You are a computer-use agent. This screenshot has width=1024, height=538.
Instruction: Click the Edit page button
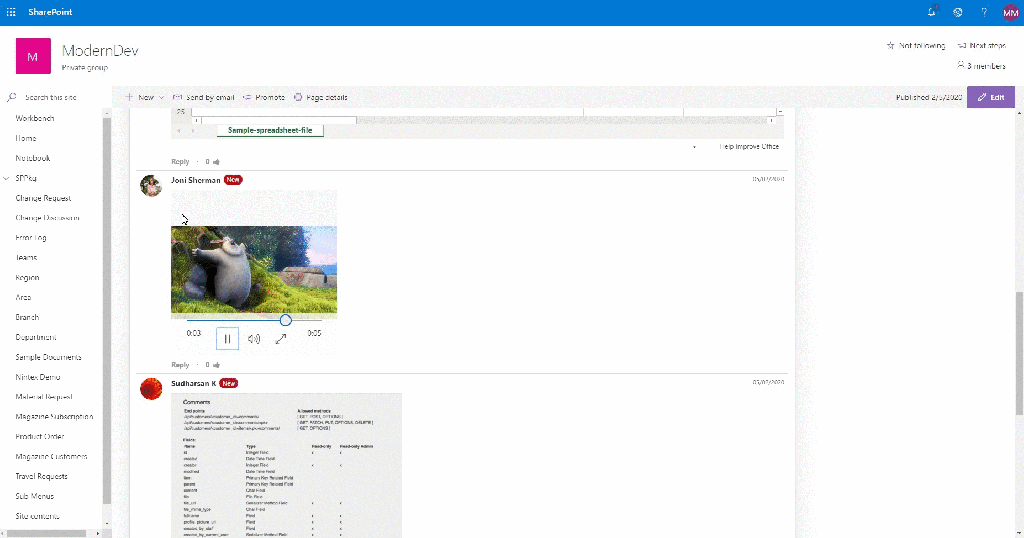point(990,97)
